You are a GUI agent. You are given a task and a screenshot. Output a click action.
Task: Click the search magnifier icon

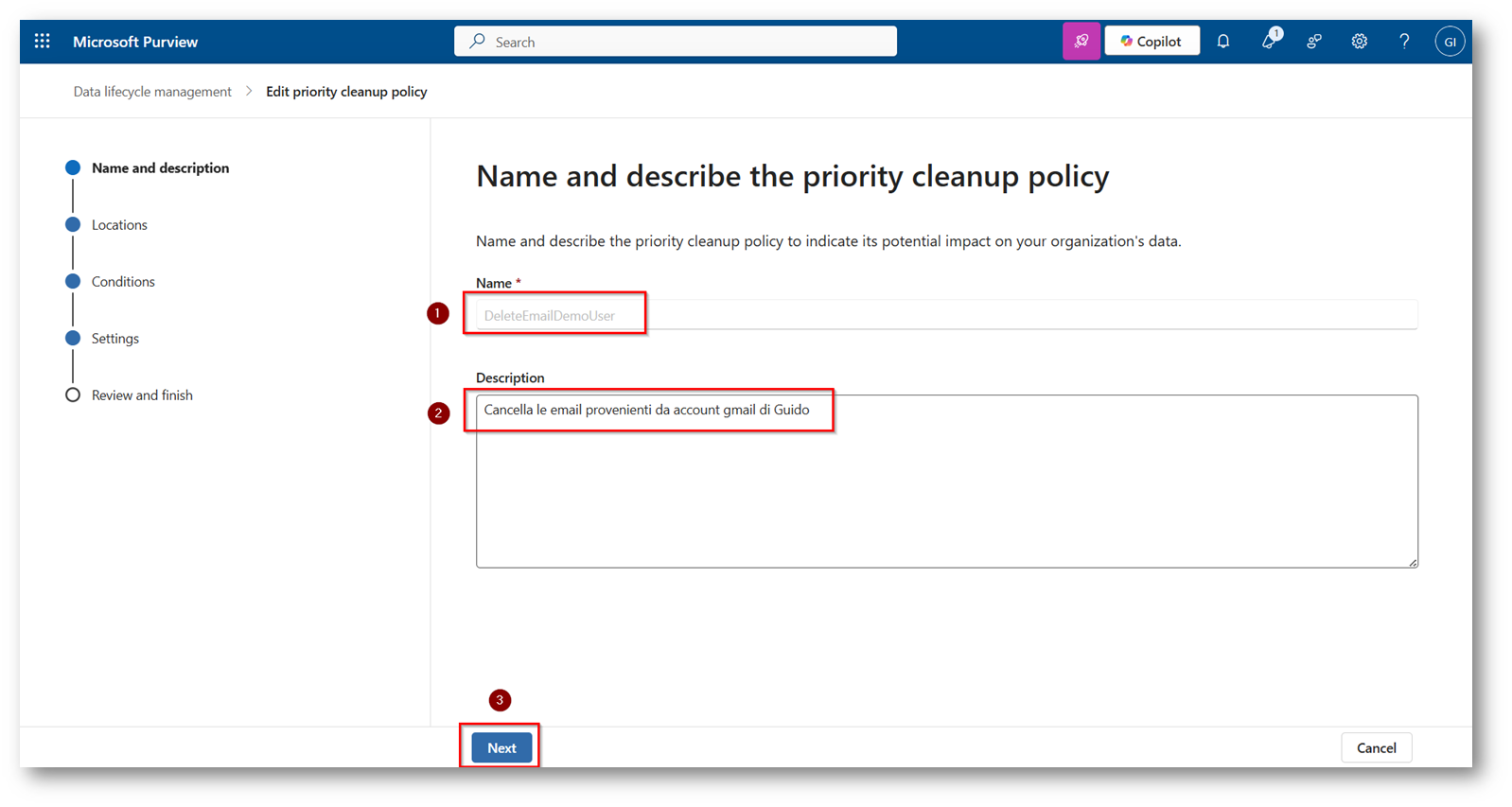[x=478, y=42]
